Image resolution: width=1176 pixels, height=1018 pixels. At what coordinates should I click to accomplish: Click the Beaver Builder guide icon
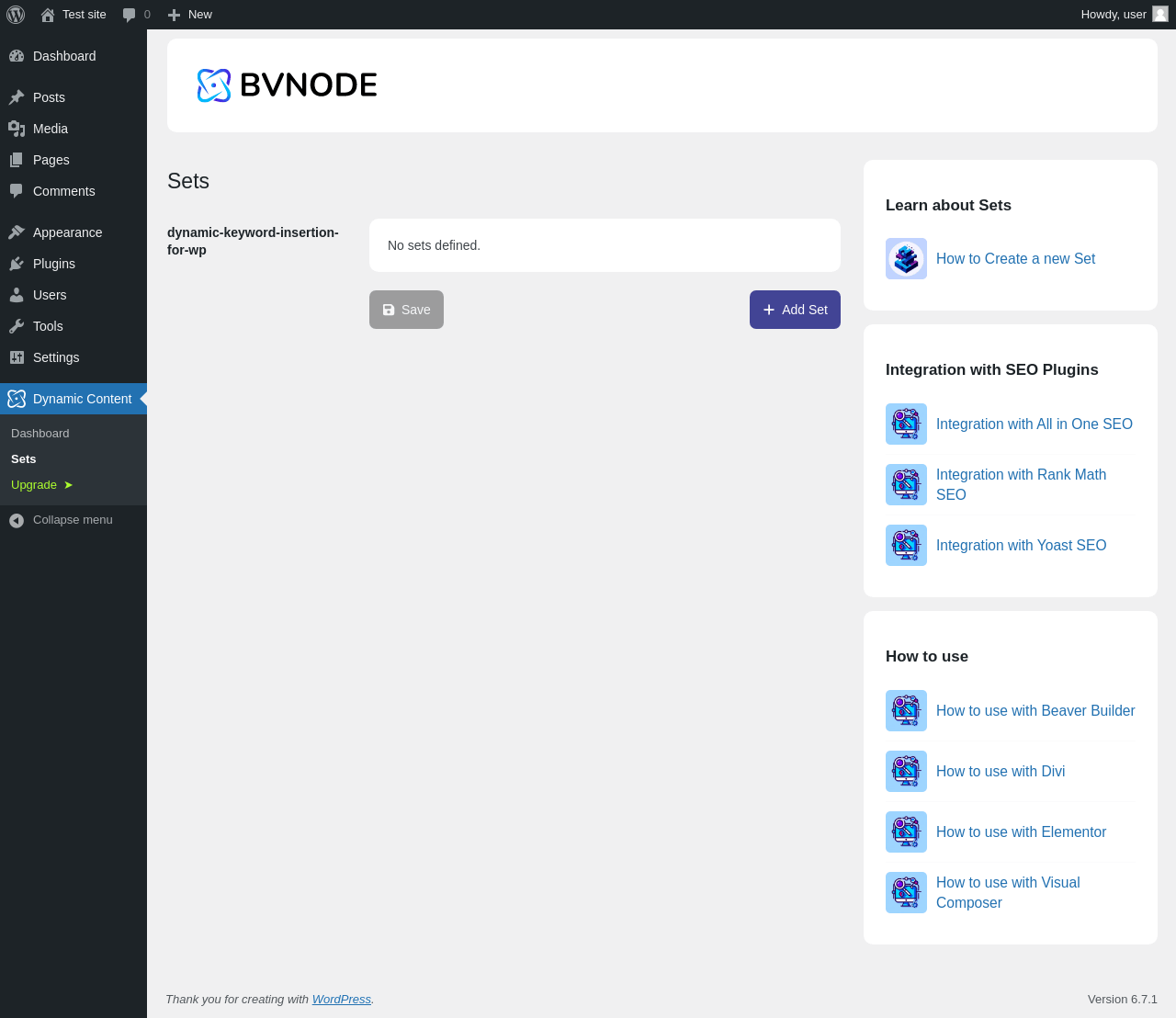pos(906,710)
